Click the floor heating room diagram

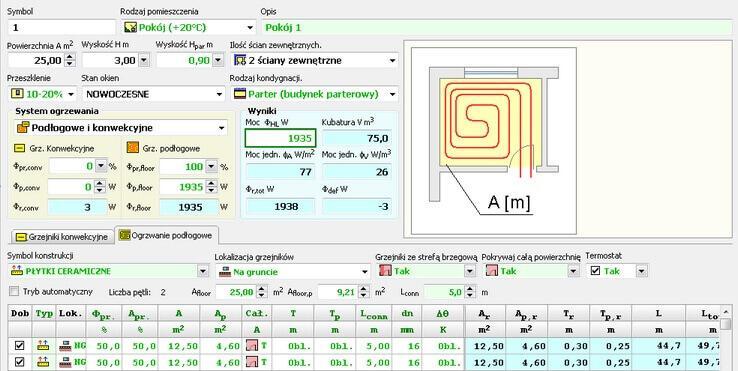point(493,140)
